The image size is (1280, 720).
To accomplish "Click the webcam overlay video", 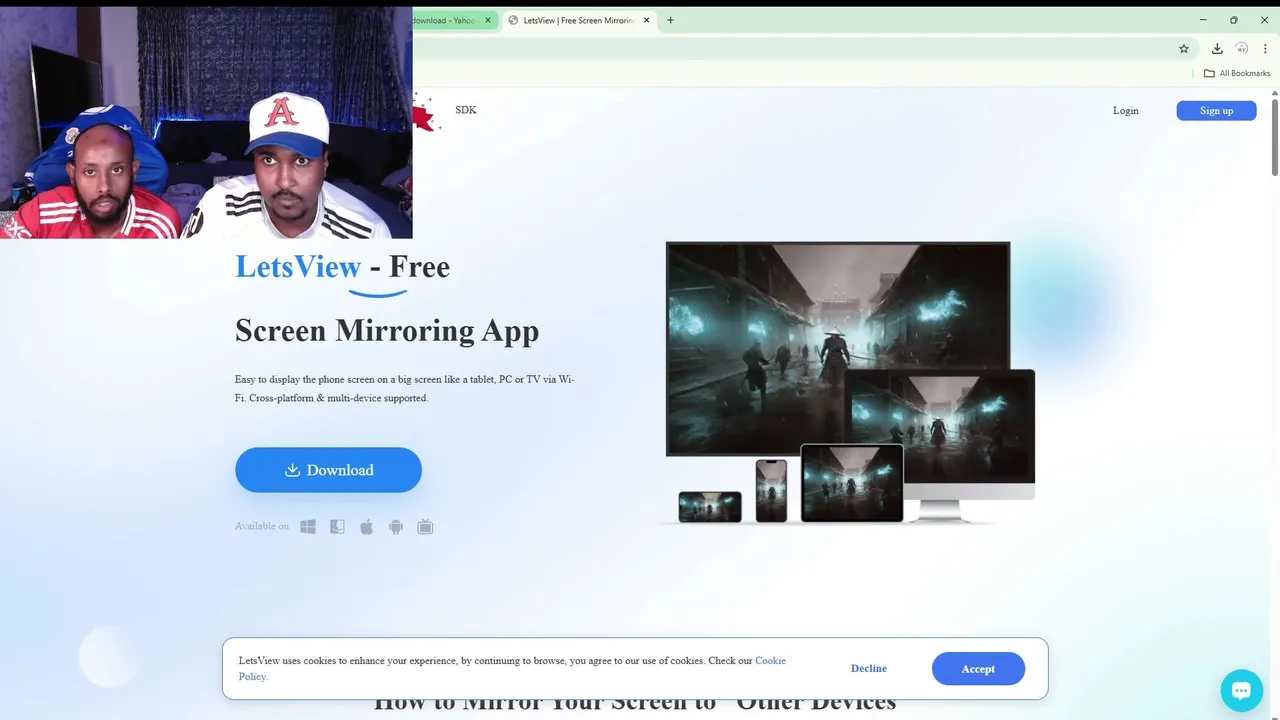I will click(x=206, y=123).
